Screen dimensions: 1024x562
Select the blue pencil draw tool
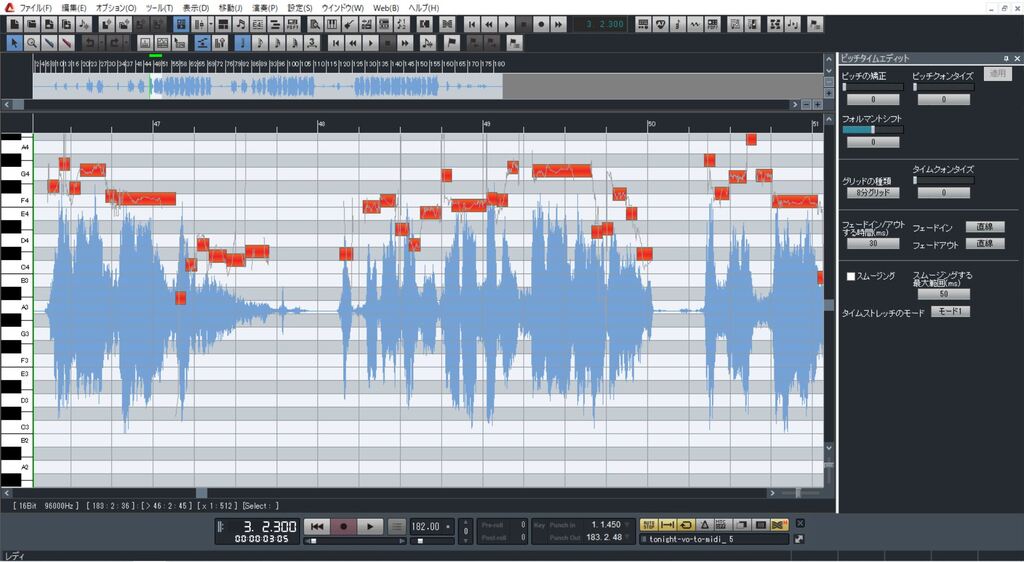[49, 43]
